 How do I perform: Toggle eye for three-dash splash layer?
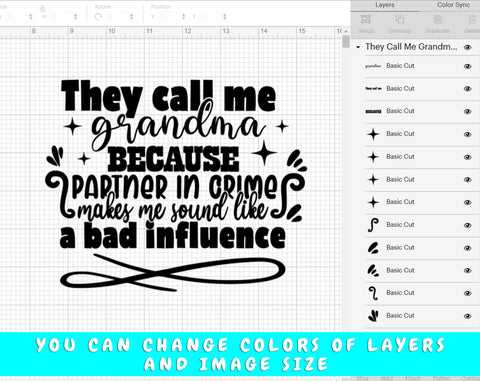(468, 271)
